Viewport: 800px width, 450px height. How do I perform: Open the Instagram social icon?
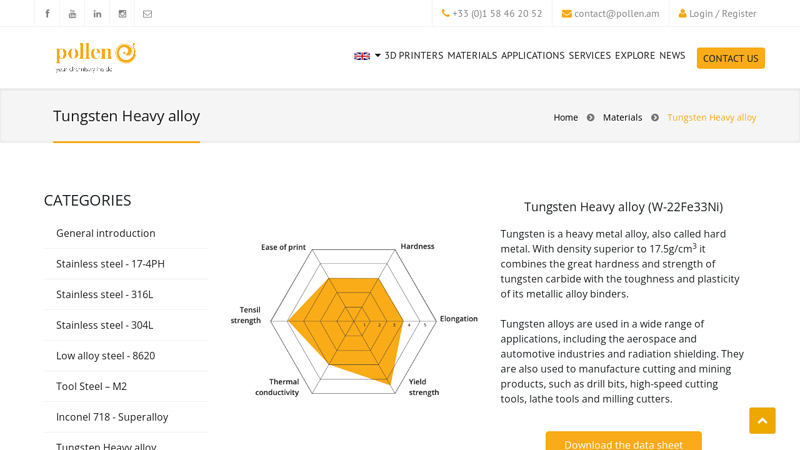[x=122, y=14]
